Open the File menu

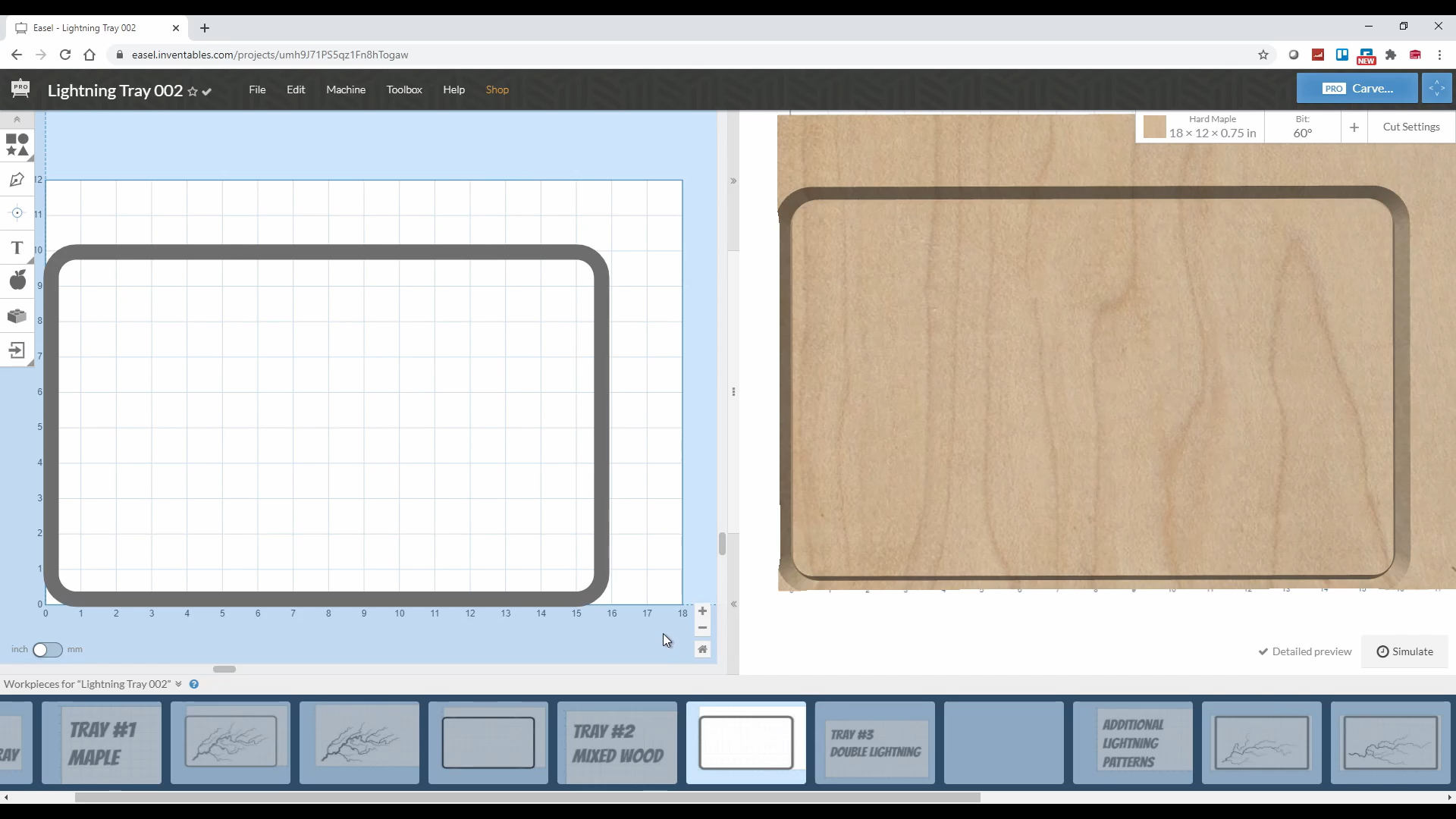[x=257, y=89]
